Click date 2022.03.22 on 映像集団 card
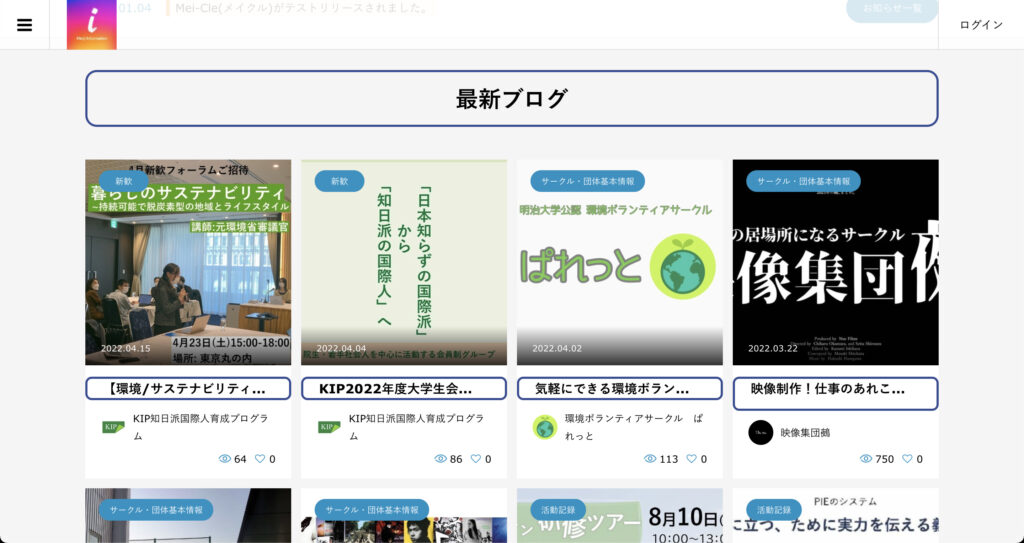 (x=773, y=348)
